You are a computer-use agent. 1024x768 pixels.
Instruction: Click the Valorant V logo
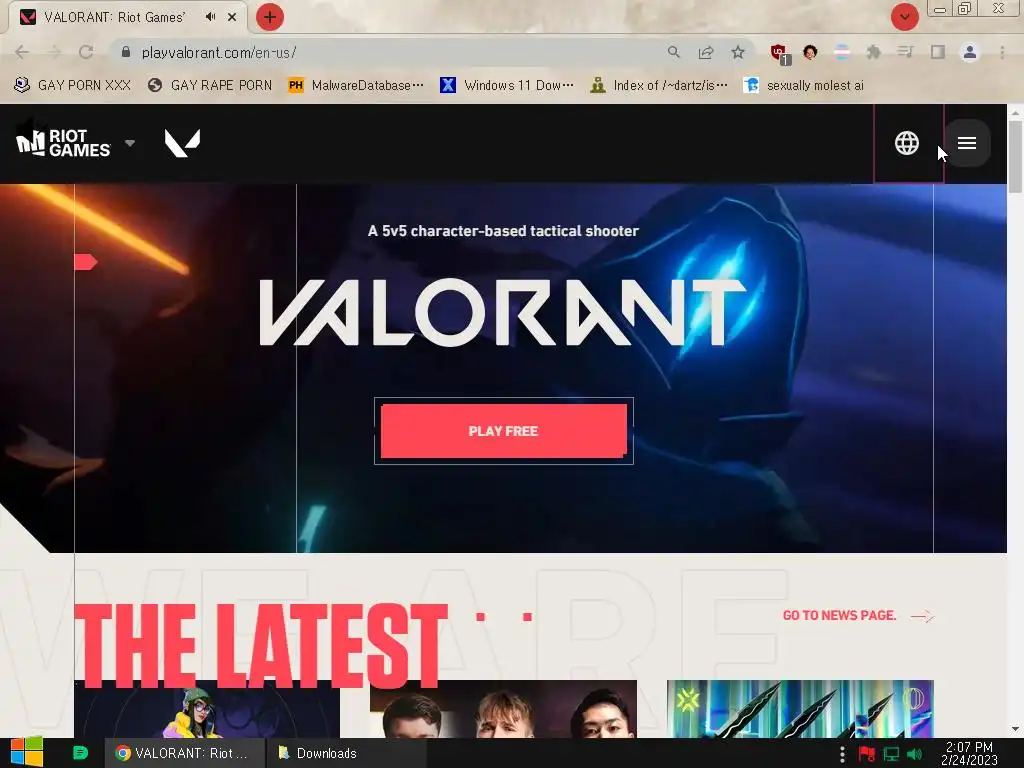point(182,143)
